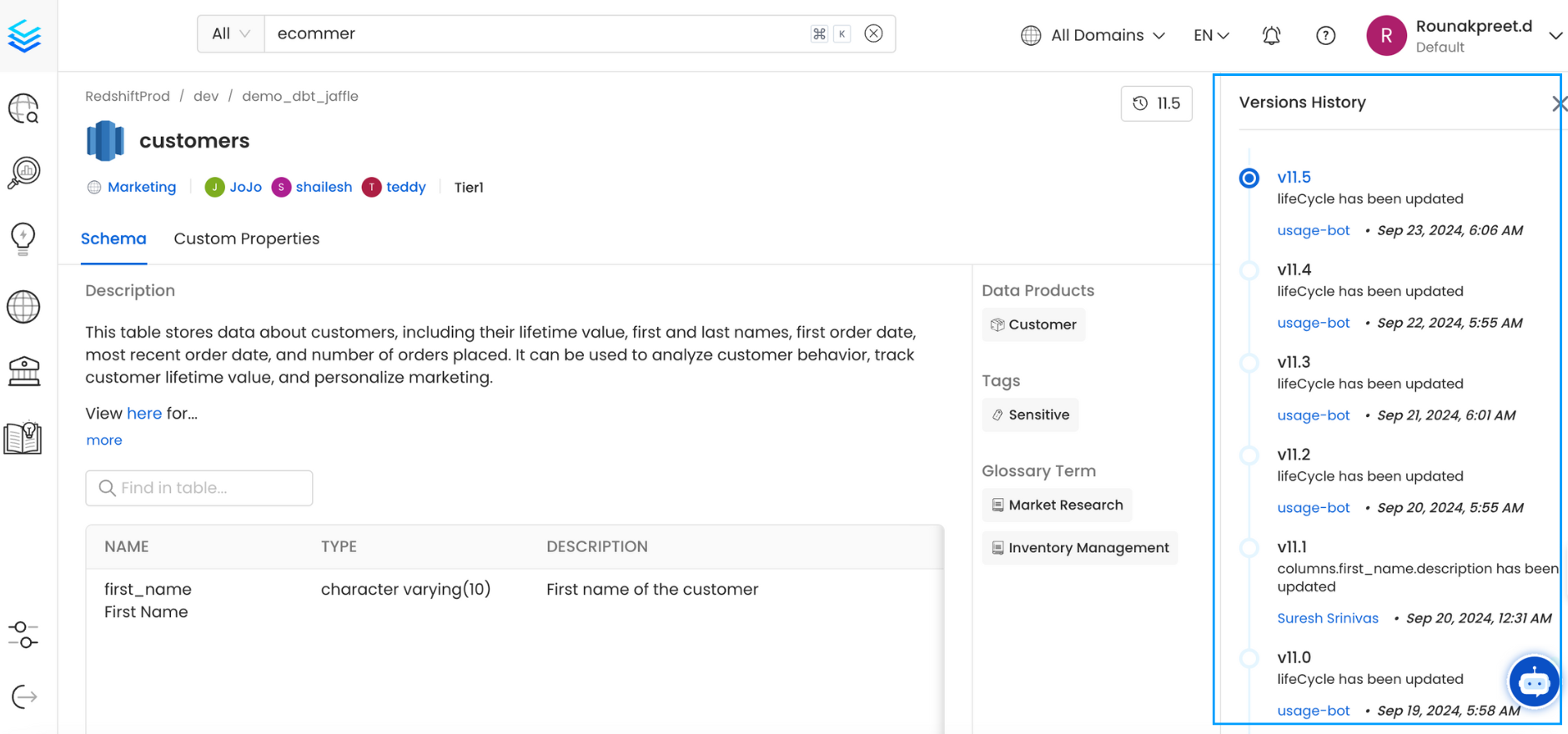
Task: Select the v11.2 version radio marker
Action: (x=1249, y=455)
